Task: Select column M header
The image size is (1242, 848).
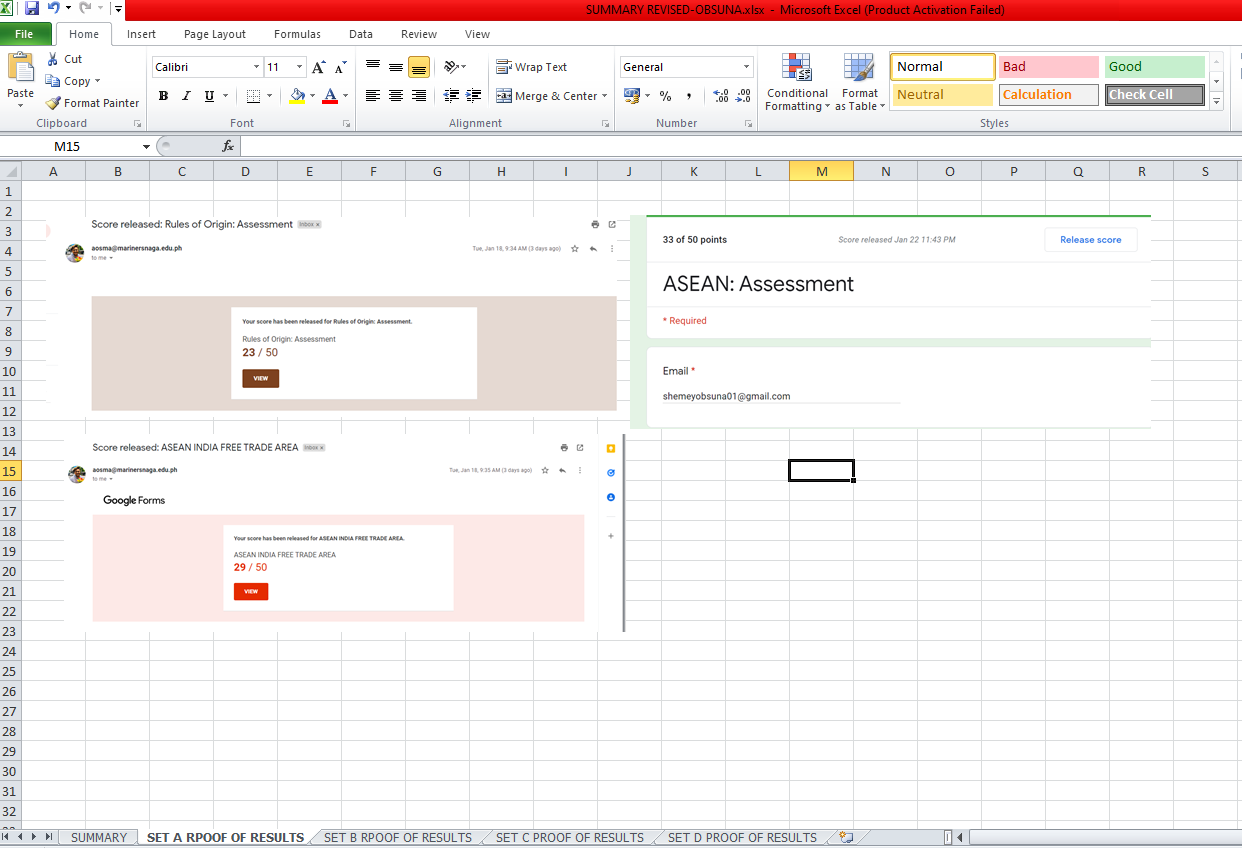Action: coord(821,171)
